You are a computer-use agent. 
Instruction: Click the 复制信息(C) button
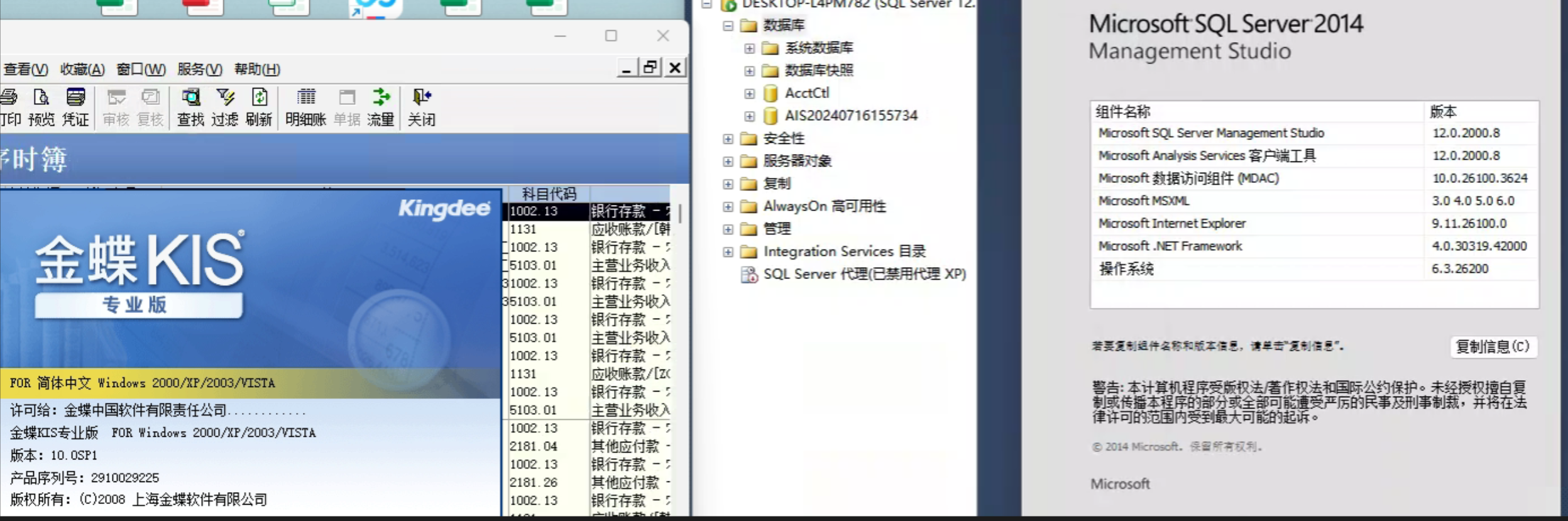[x=1493, y=347]
